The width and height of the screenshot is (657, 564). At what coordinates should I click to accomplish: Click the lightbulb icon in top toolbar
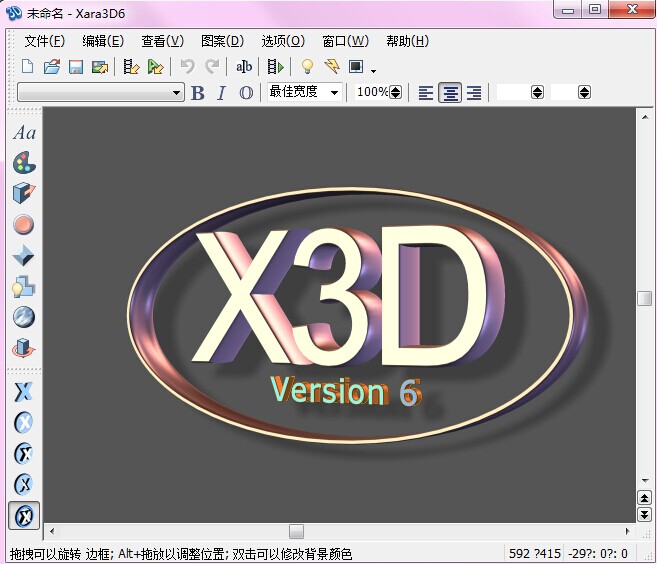(x=307, y=67)
